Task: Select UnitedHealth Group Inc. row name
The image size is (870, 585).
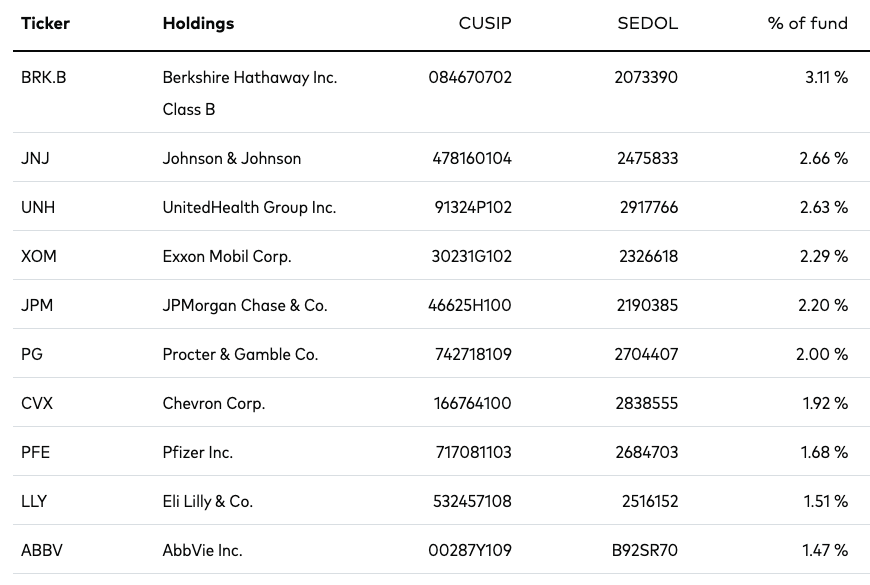Action: coord(249,207)
